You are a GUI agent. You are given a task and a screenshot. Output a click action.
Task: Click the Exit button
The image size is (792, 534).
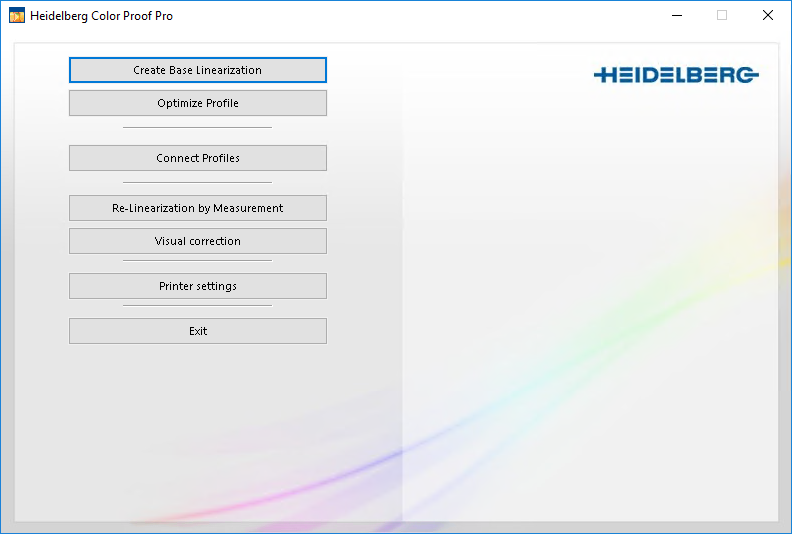coord(197,331)
